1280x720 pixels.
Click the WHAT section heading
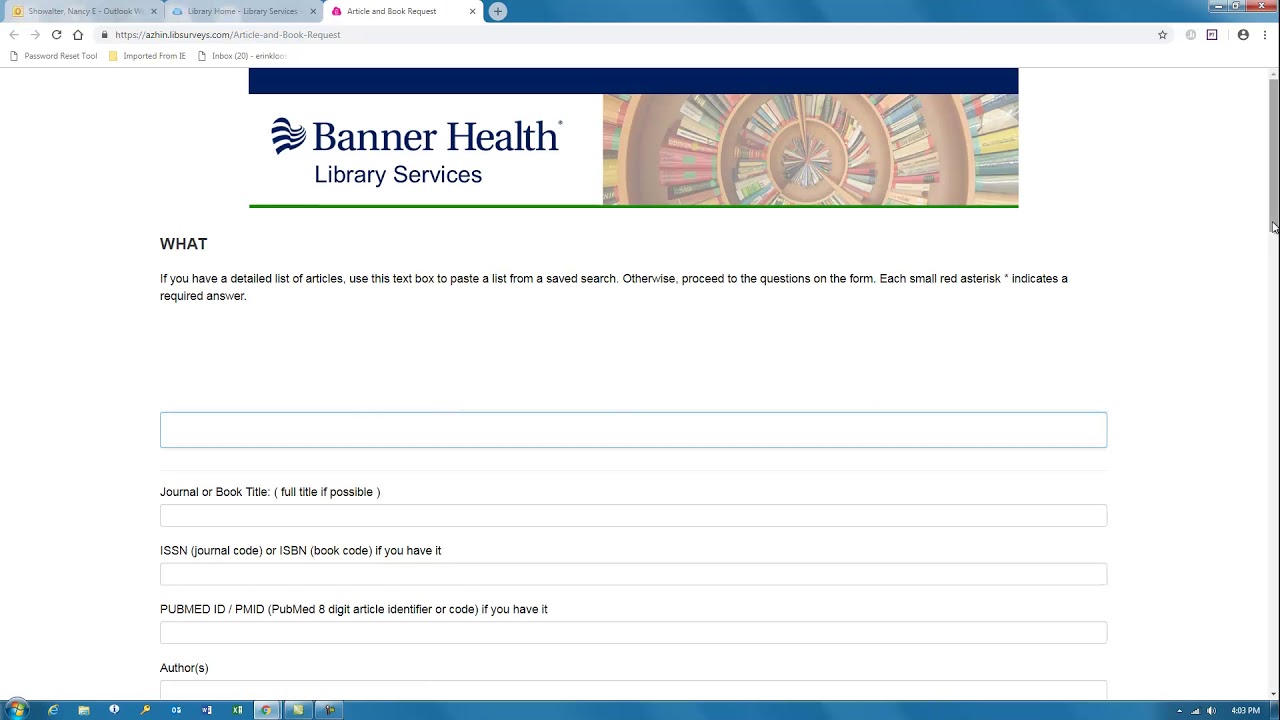click(183, 244)
